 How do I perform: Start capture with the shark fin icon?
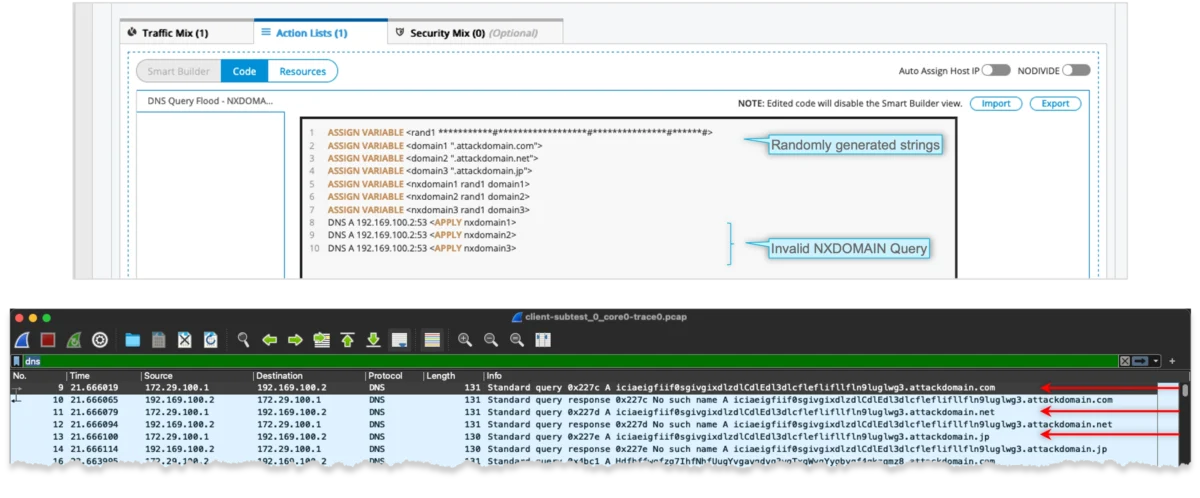(22, 340)
